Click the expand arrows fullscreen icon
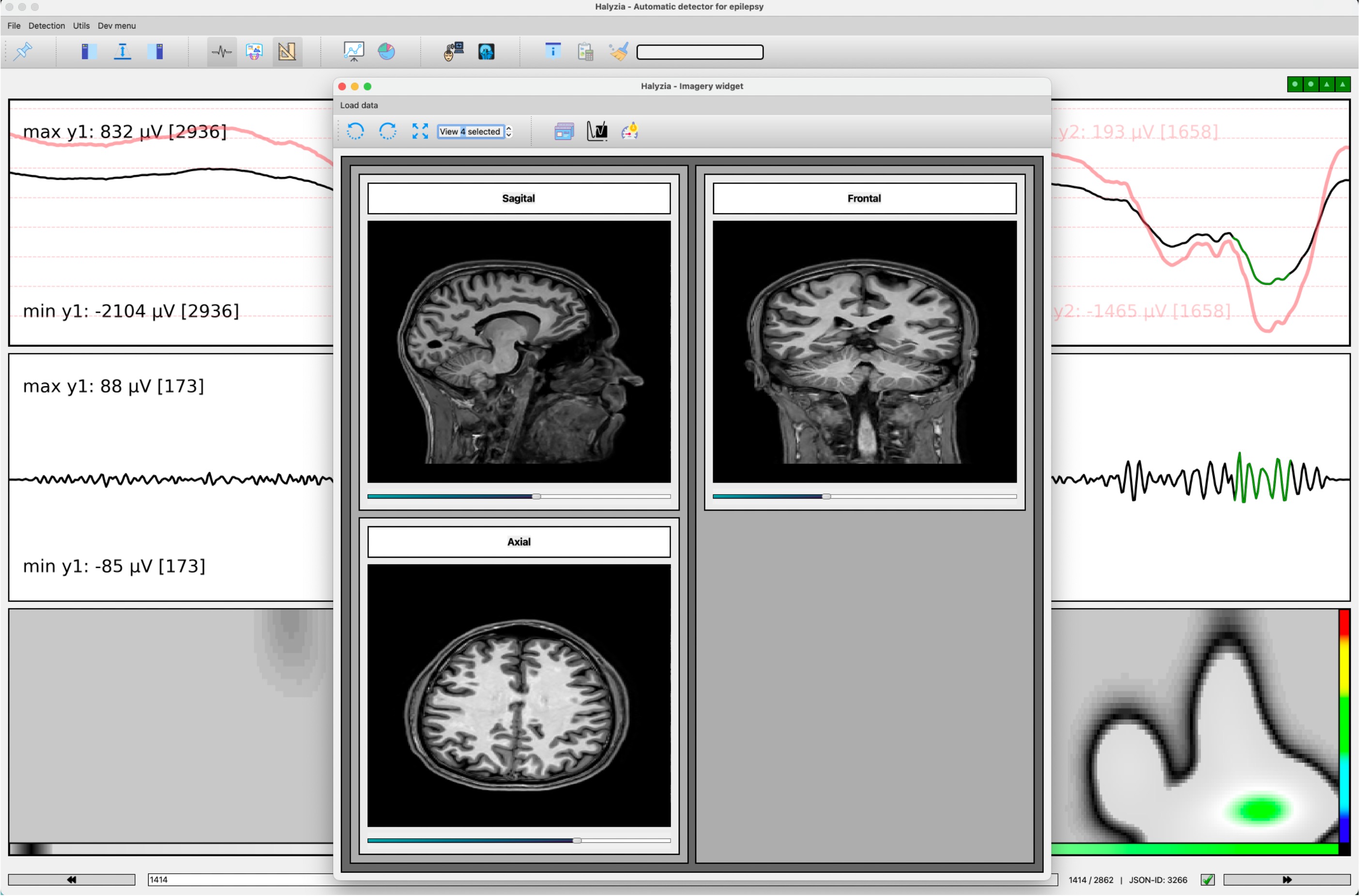Image resolution: width=1360 pixels, height=896 pixels. tap(420, 132)
